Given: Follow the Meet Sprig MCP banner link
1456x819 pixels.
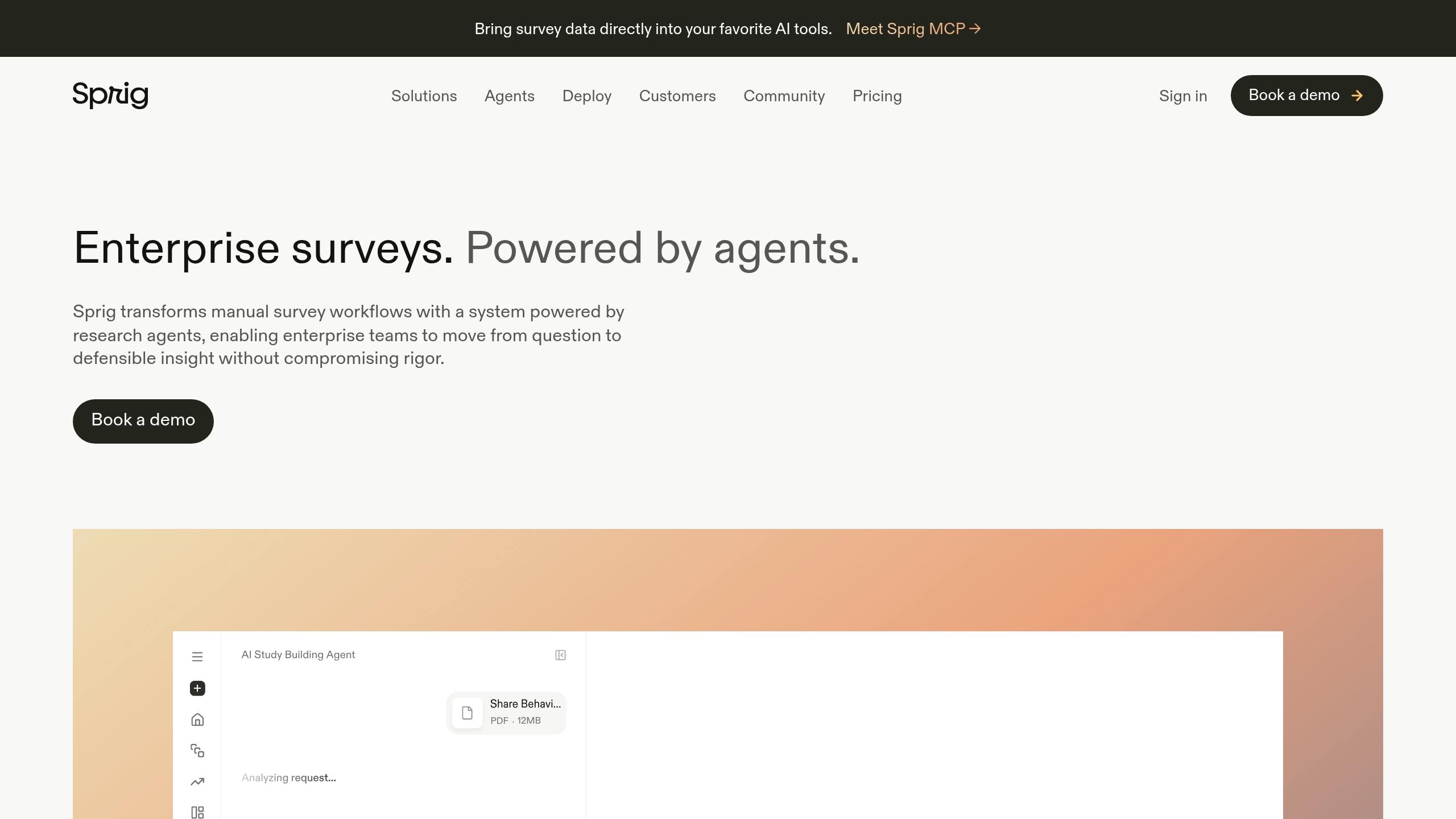Looking at the screenshot, I should coord(913,29).
